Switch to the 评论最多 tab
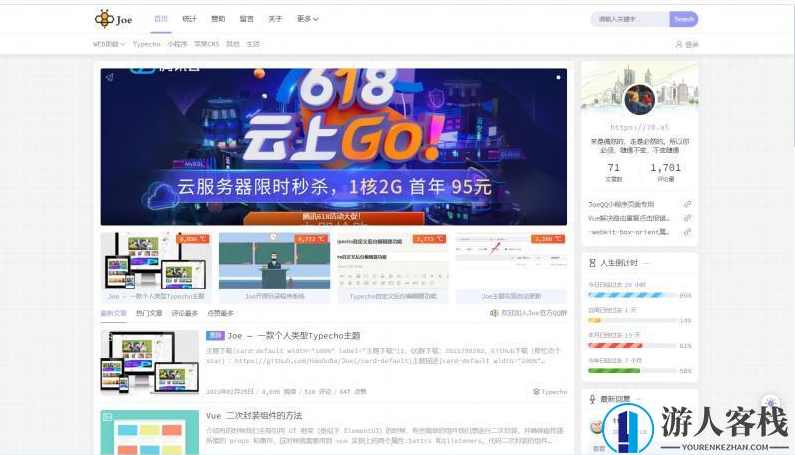This screenshot has height=455, width=795. click(185, 313)
